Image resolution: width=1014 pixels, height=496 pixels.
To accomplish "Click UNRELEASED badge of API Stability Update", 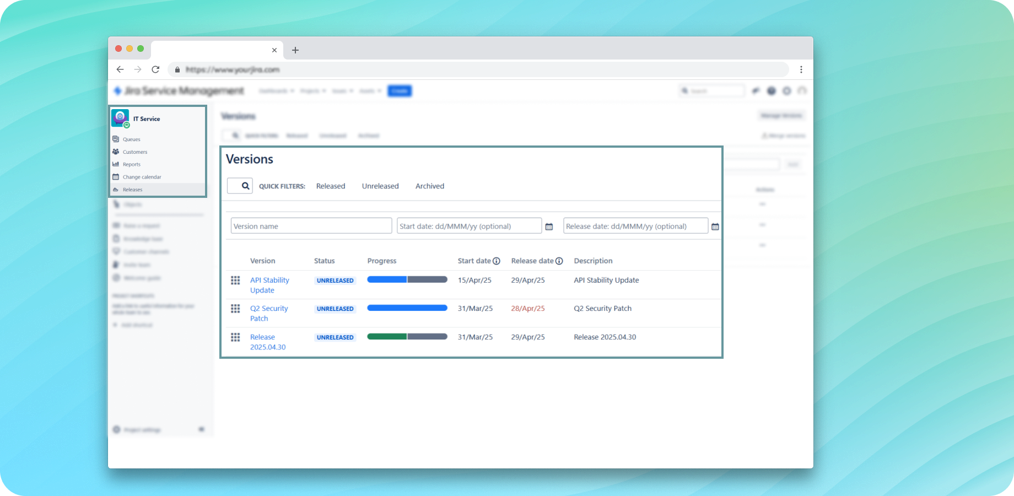I will coord(335,281).
